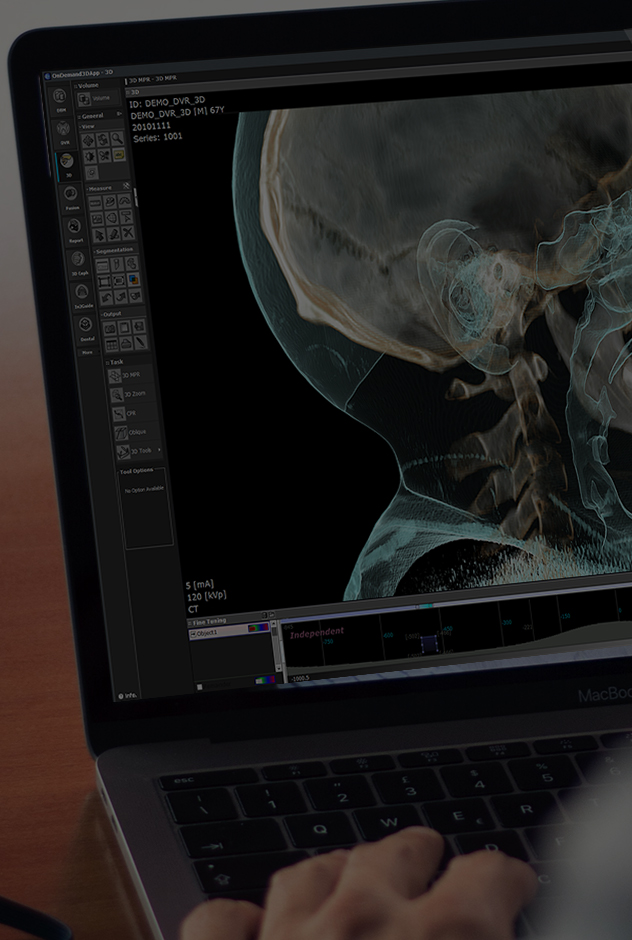Toggle the Object1 checkbox in Fine Tuning
This screenshot has height=940, width=632.
[x=193, y=633]
